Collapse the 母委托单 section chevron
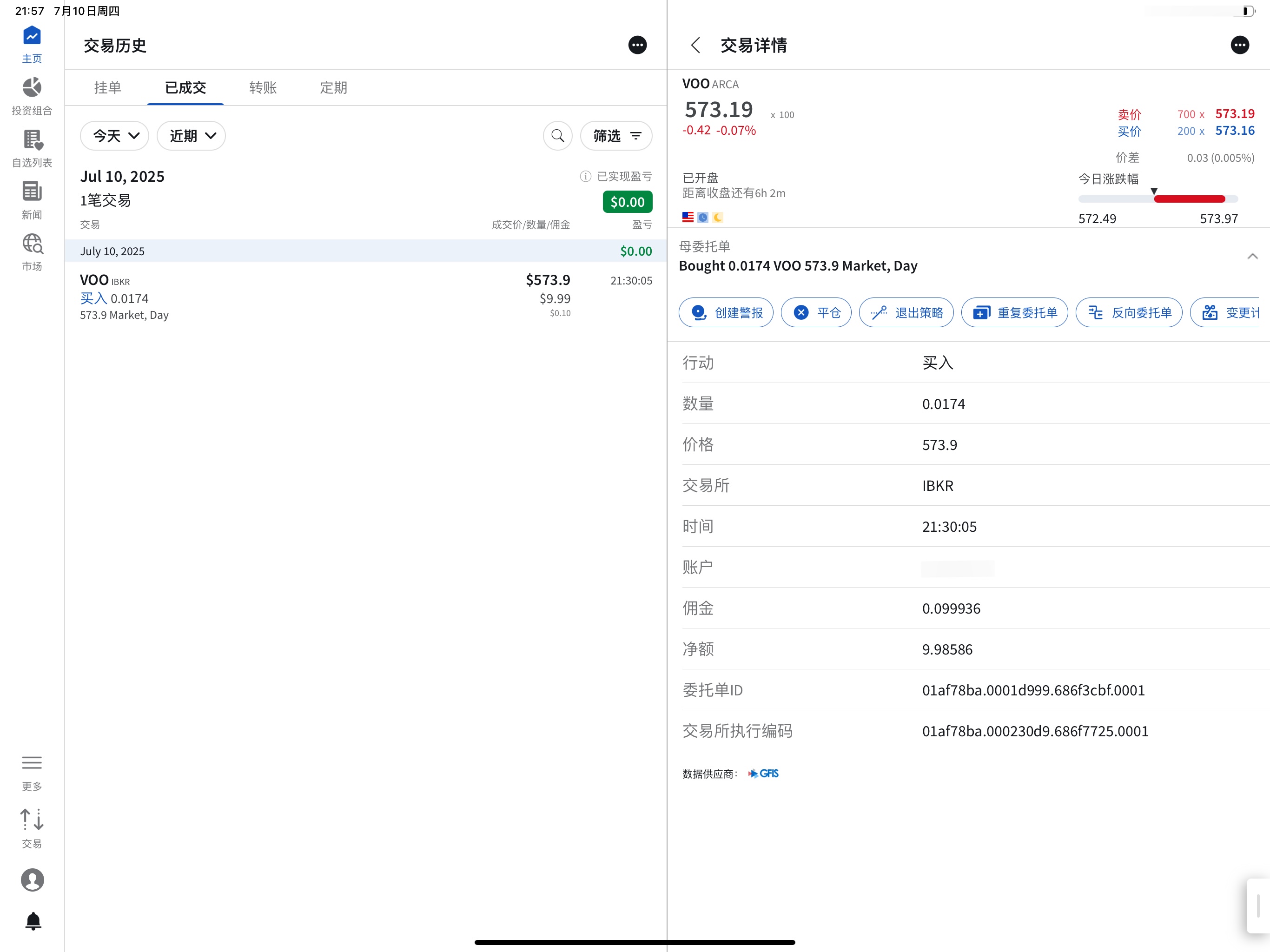The height and width of the screenshot is (952, 1270). [1252, 256]
